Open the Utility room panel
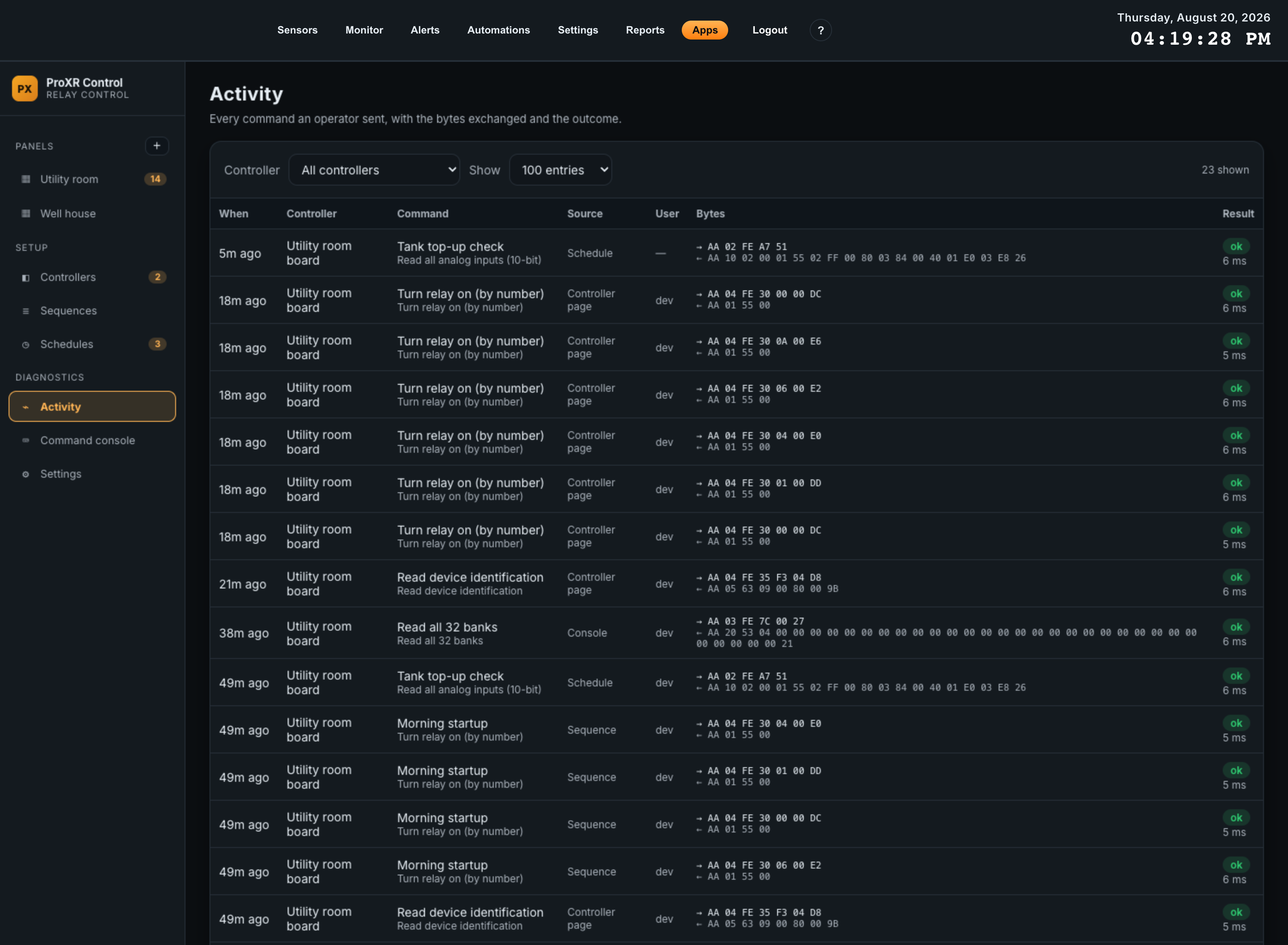 pos(92,179)
